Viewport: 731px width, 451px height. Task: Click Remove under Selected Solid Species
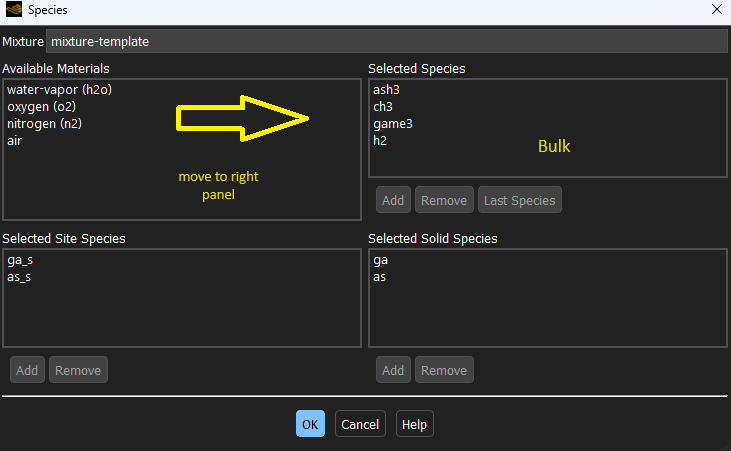pos(444,370)
